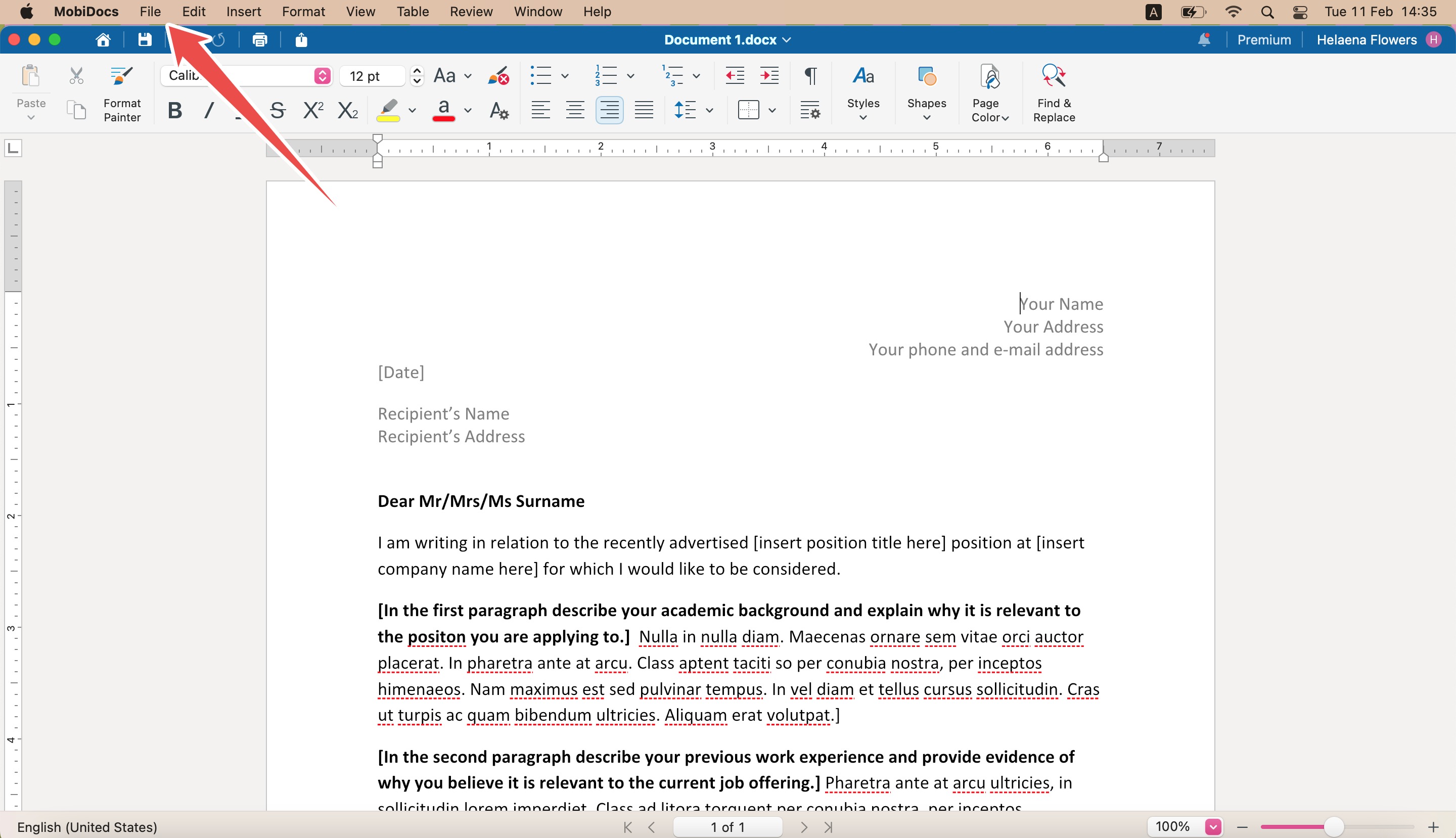Viewport: 1456px width, 838px height.
Task: Go to the previous page
Action: (x=652, y=827)
